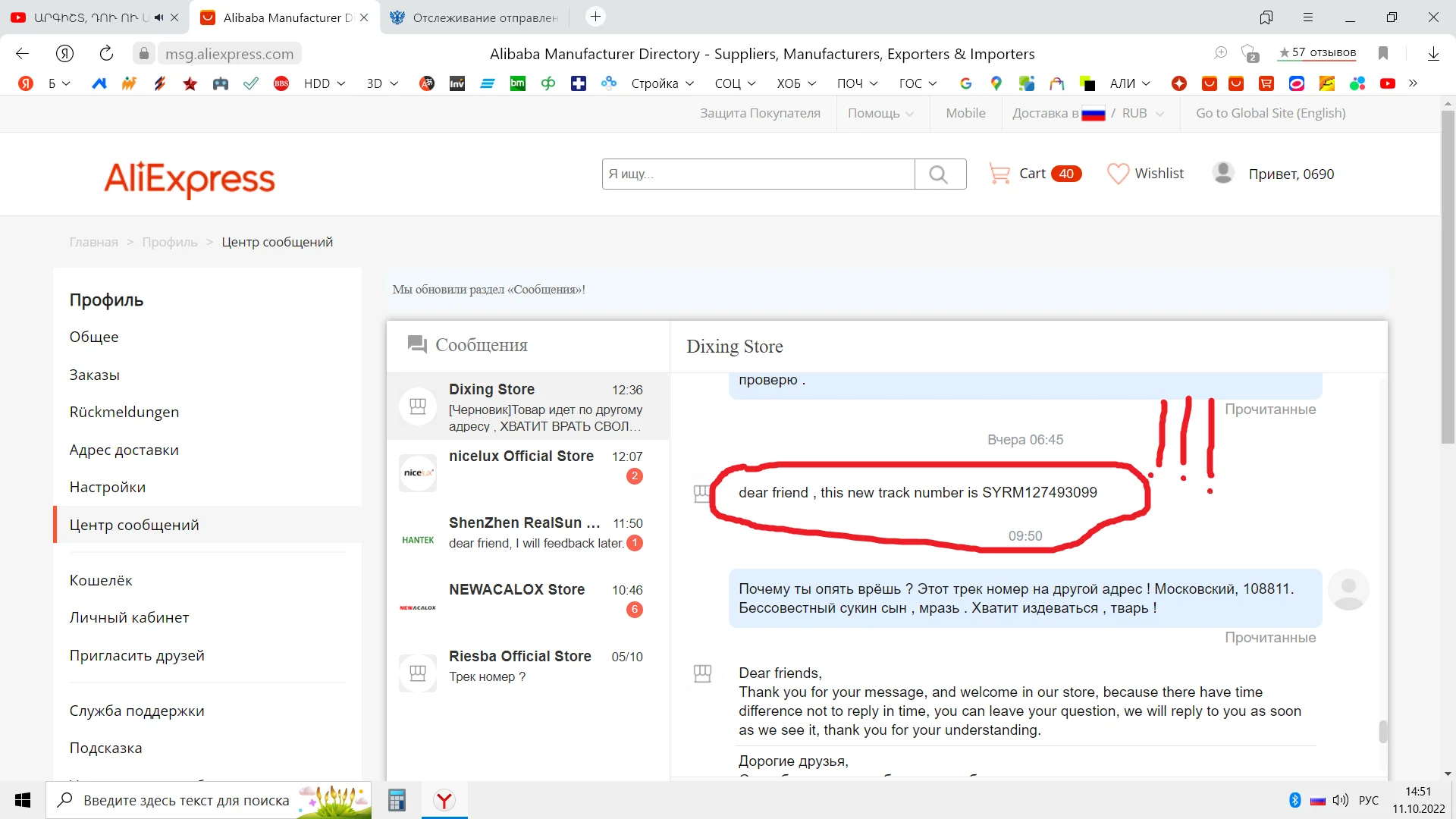The width and height of the screenshot is (1456, 819).
Task: Expand the Помощь dropdown
Action: click(880, 113)
